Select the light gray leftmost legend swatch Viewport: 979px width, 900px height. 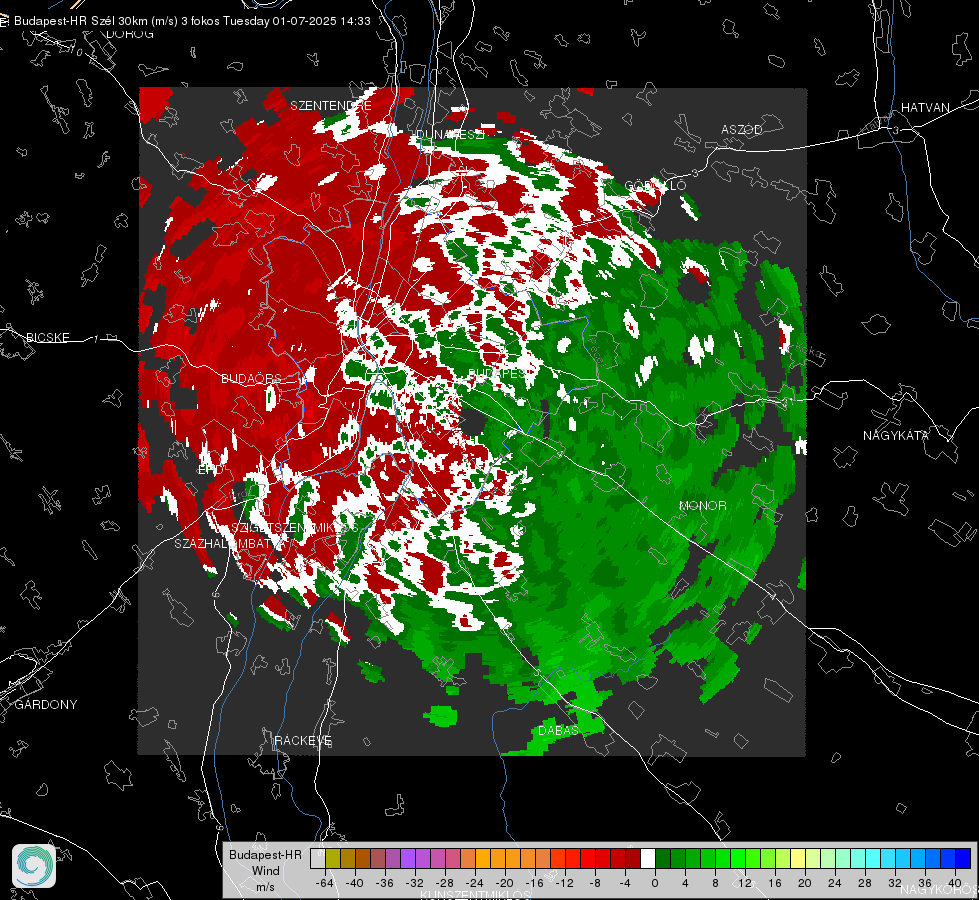317,858
